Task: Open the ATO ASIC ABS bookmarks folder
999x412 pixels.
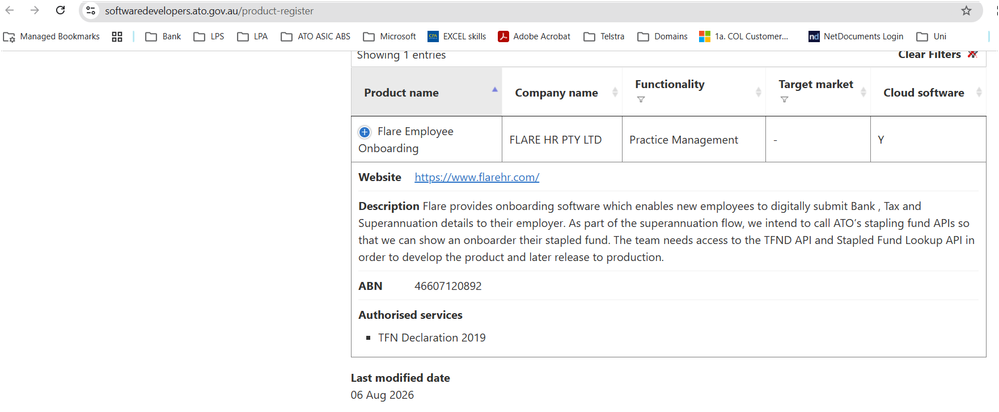Action: pos(315,36)
